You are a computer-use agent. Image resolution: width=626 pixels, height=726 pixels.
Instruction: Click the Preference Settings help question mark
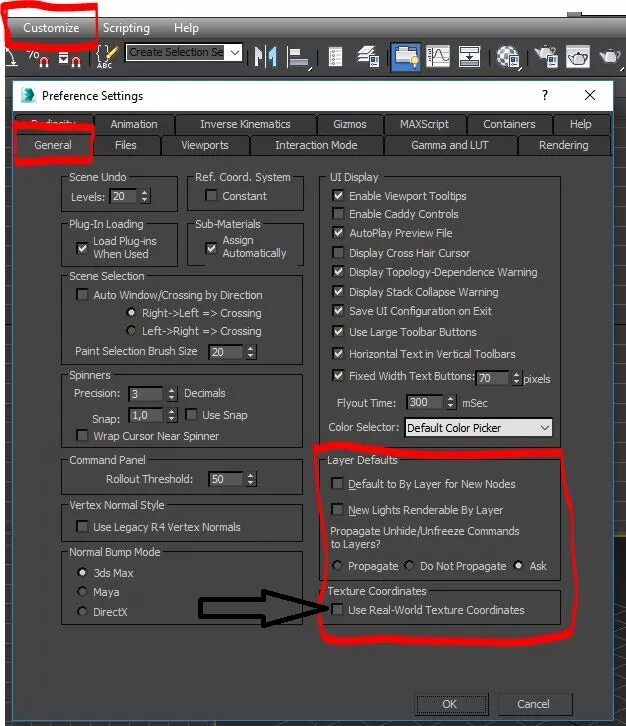point(545,95)
